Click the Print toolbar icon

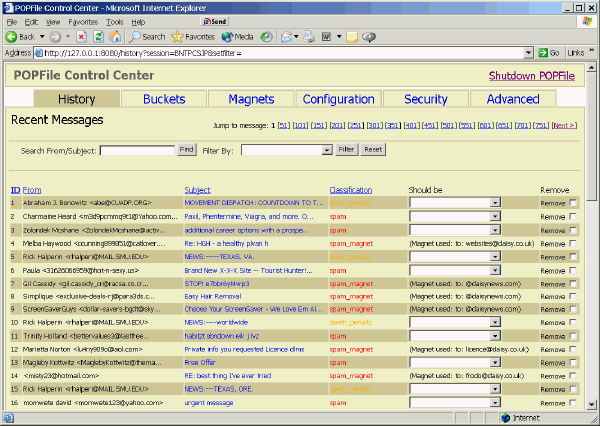(309, 37)
